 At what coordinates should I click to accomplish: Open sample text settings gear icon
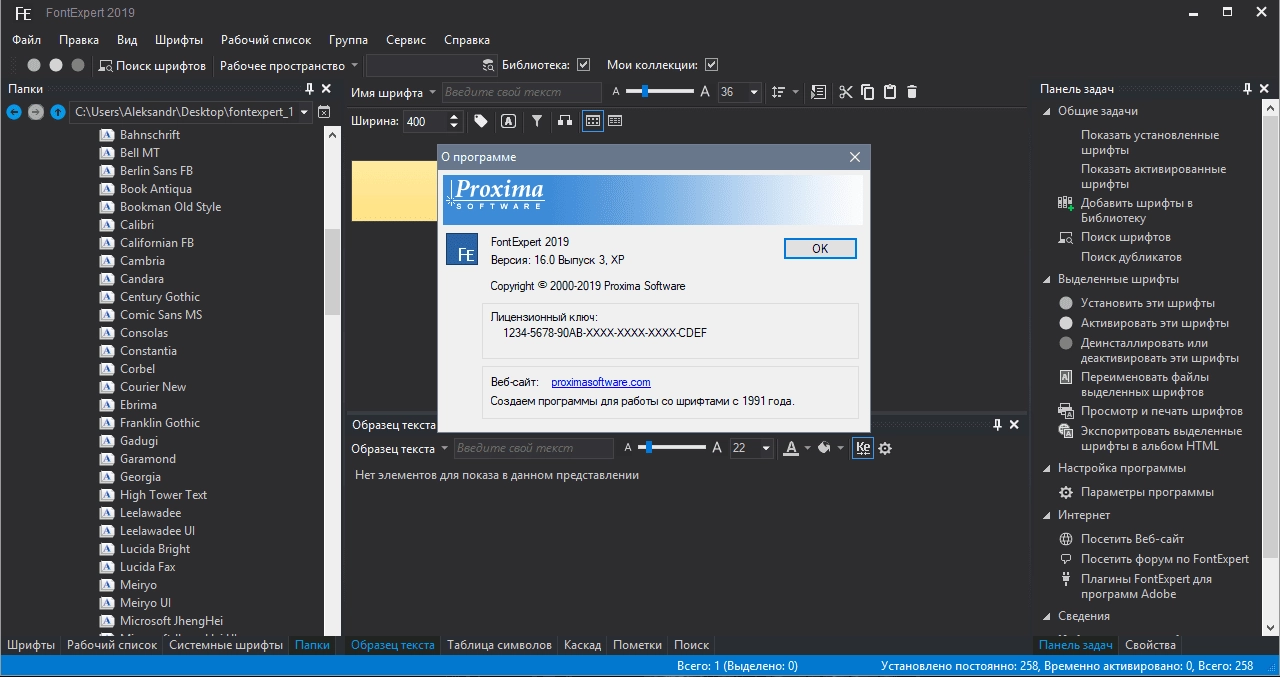(885, 448)
